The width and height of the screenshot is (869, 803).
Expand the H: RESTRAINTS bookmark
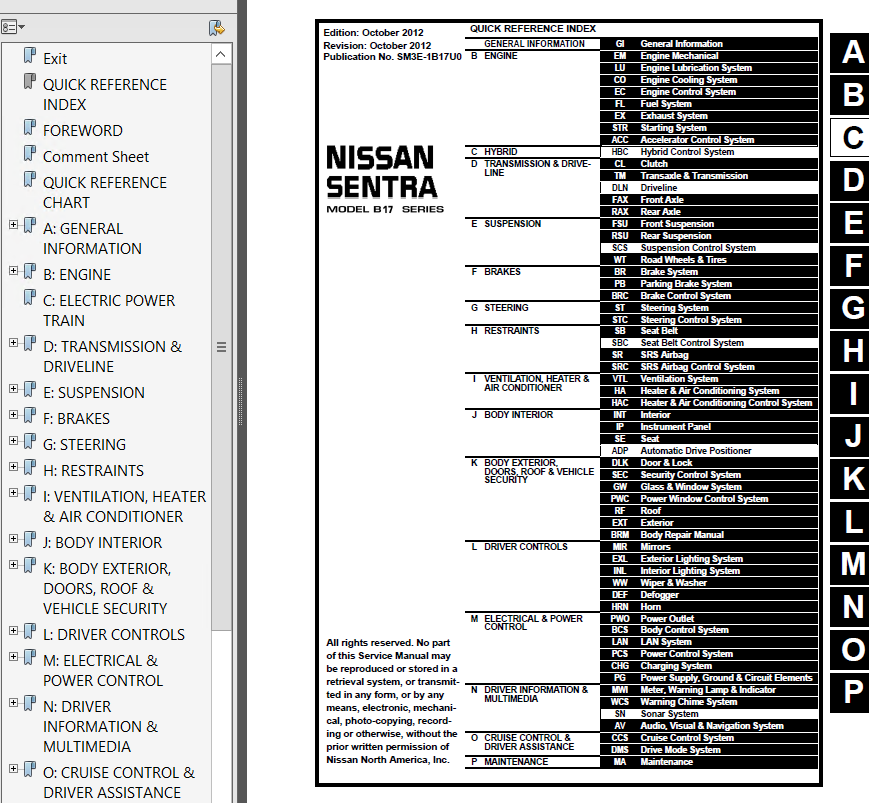13,467
